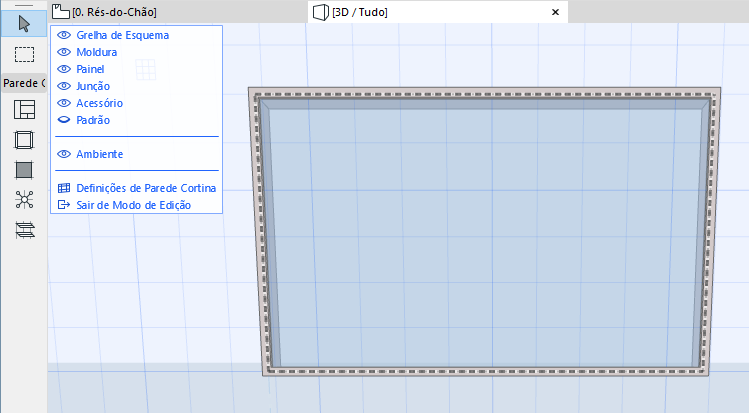Choose the Frame tool icon
The image size is (749, 413).
click(24, 140)
